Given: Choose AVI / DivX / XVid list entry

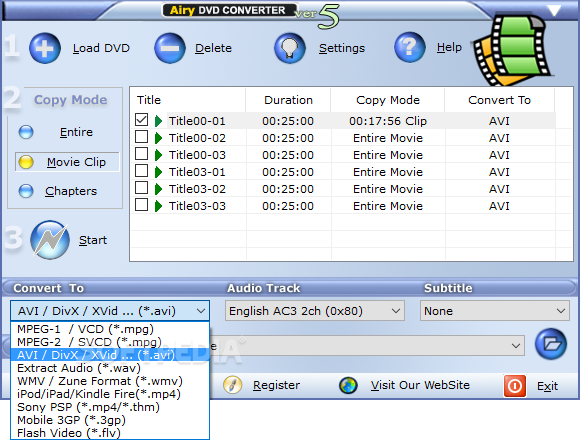Looking at the screenshot, I should click(x=110, y=355).
